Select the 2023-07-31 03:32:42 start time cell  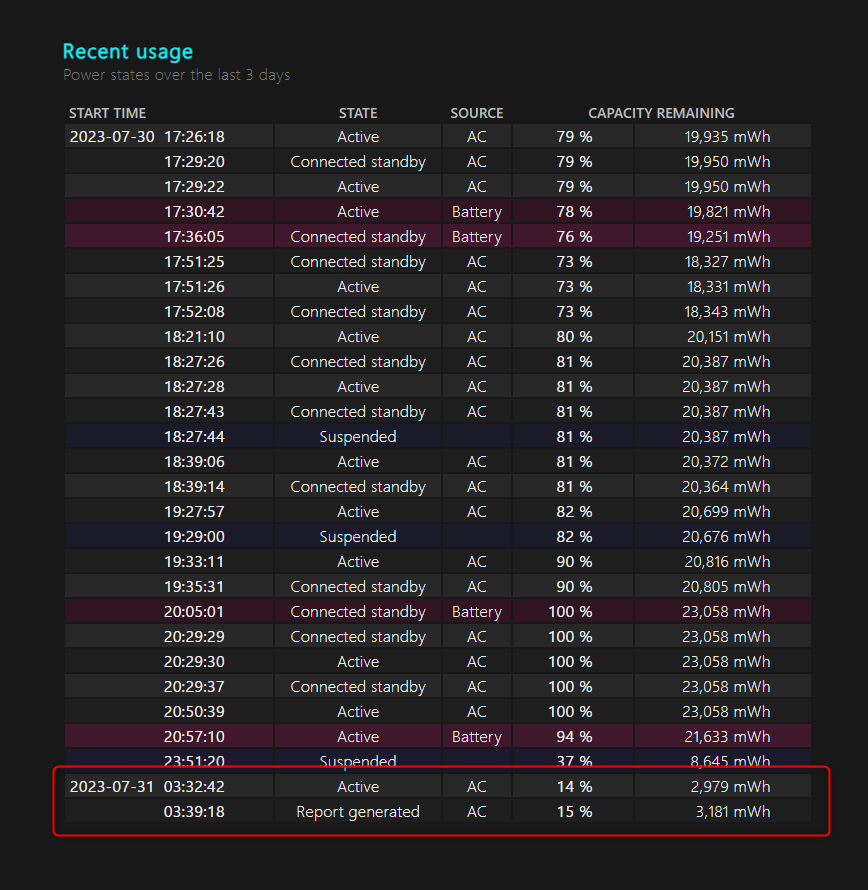point(147,787)
